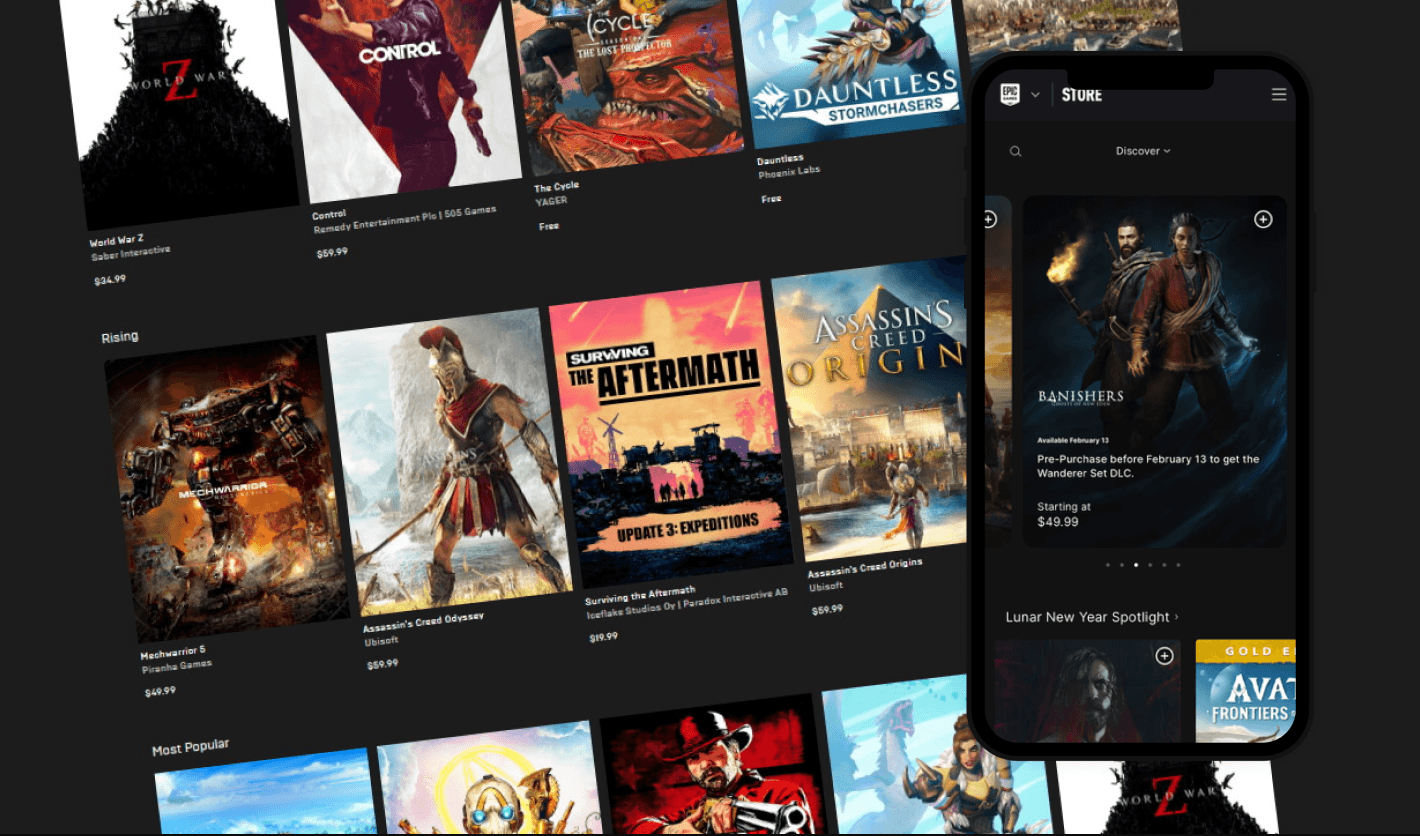Open Surviving the Aftermath cover art
Viewport: 1420px width, 836px height.
[x=671, y=434]
